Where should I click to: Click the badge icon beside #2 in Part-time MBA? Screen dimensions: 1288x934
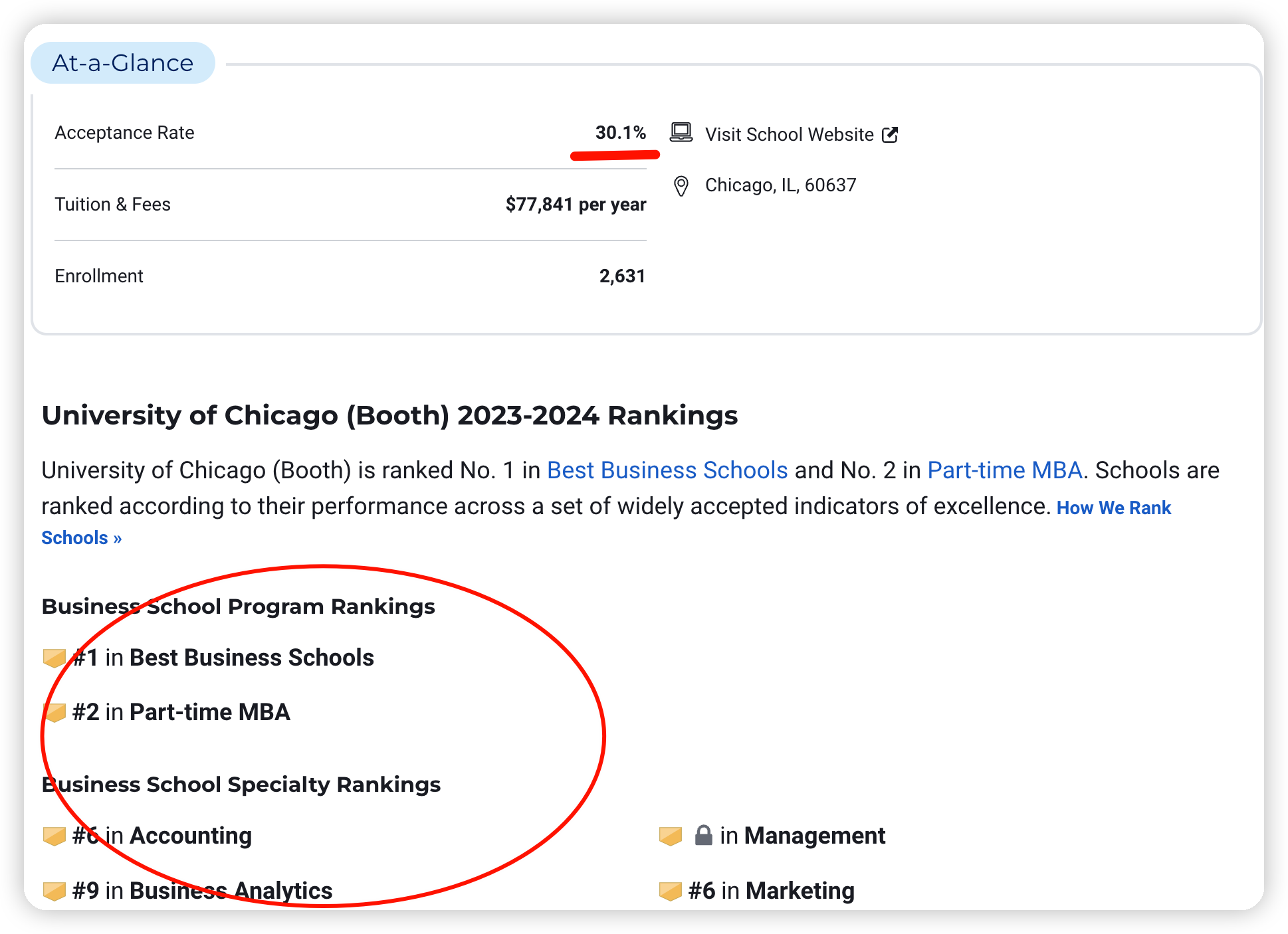coord(54,713)
